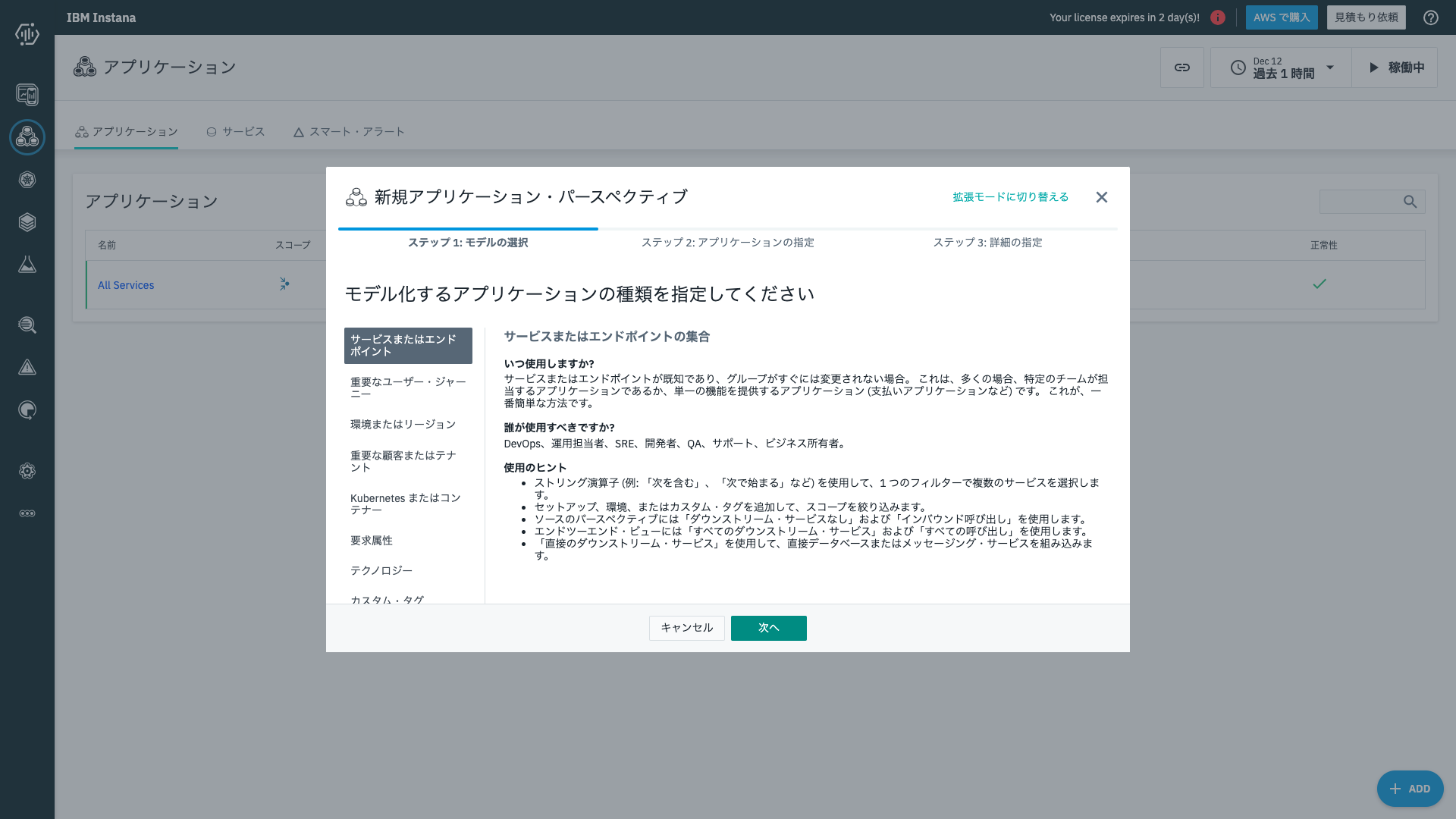This screenshot has width=1456, height=819.
Task: Click the 次へ button
Action: point(768,628)
